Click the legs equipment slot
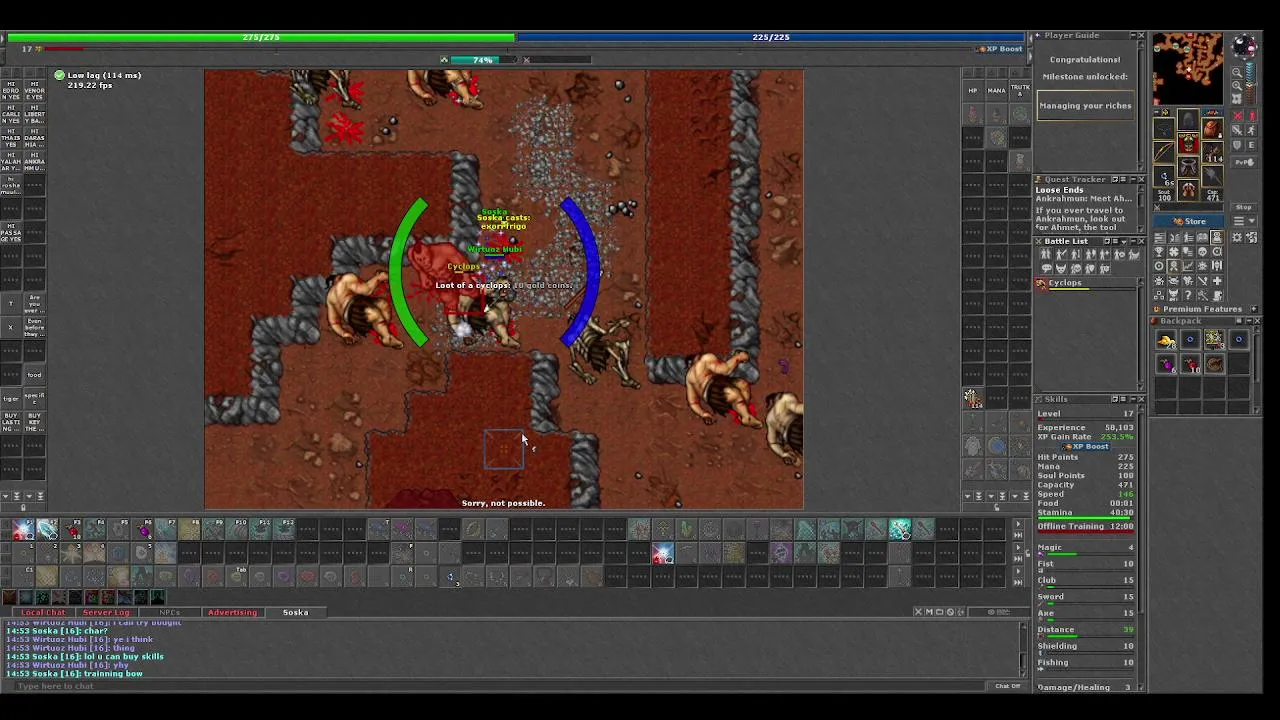The image size is (1280, 720). (x=1188, y=166)
